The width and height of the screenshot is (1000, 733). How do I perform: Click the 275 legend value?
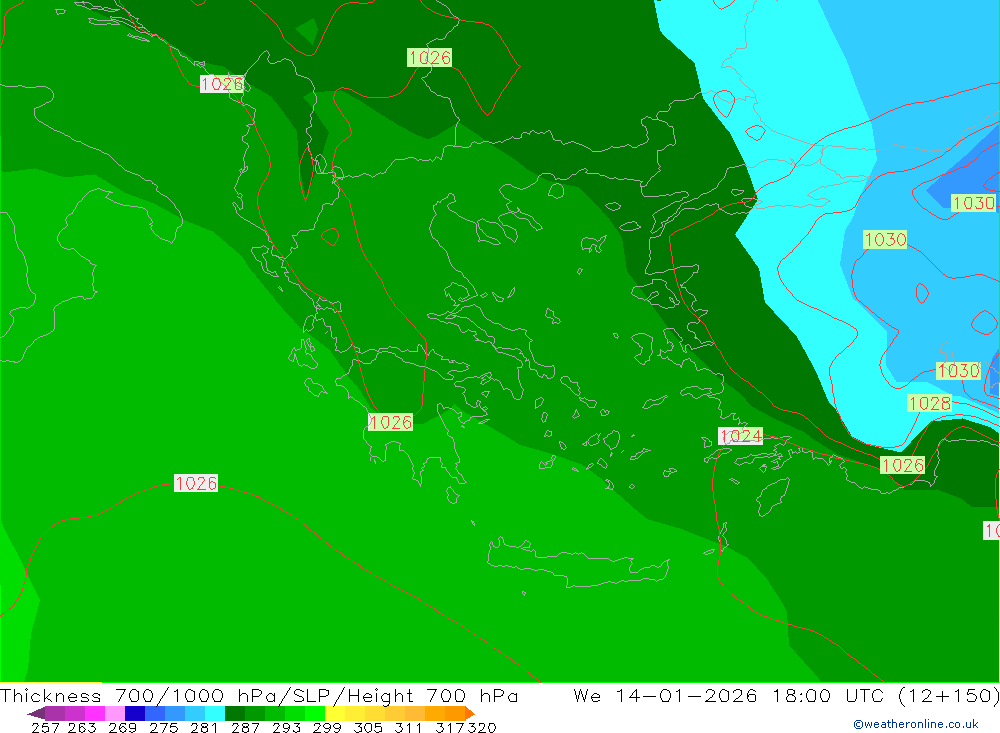[163, 727]
